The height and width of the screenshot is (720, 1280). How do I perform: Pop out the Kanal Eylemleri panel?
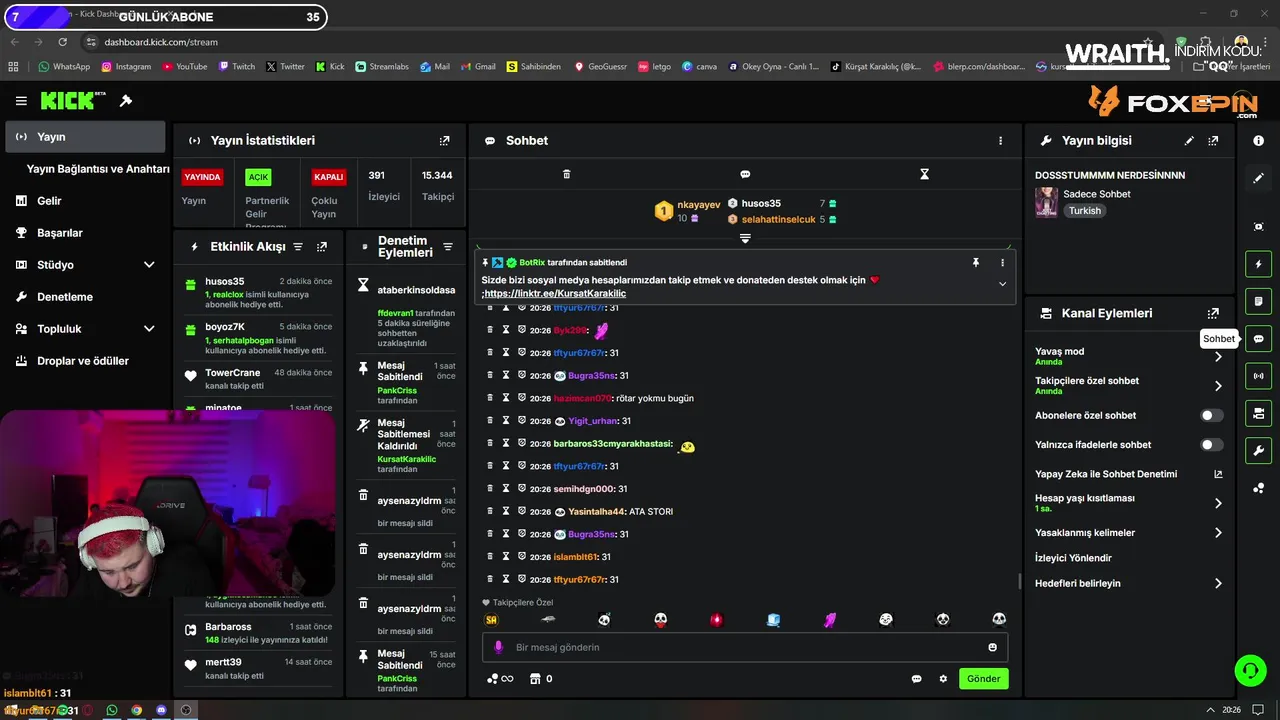1214,313
